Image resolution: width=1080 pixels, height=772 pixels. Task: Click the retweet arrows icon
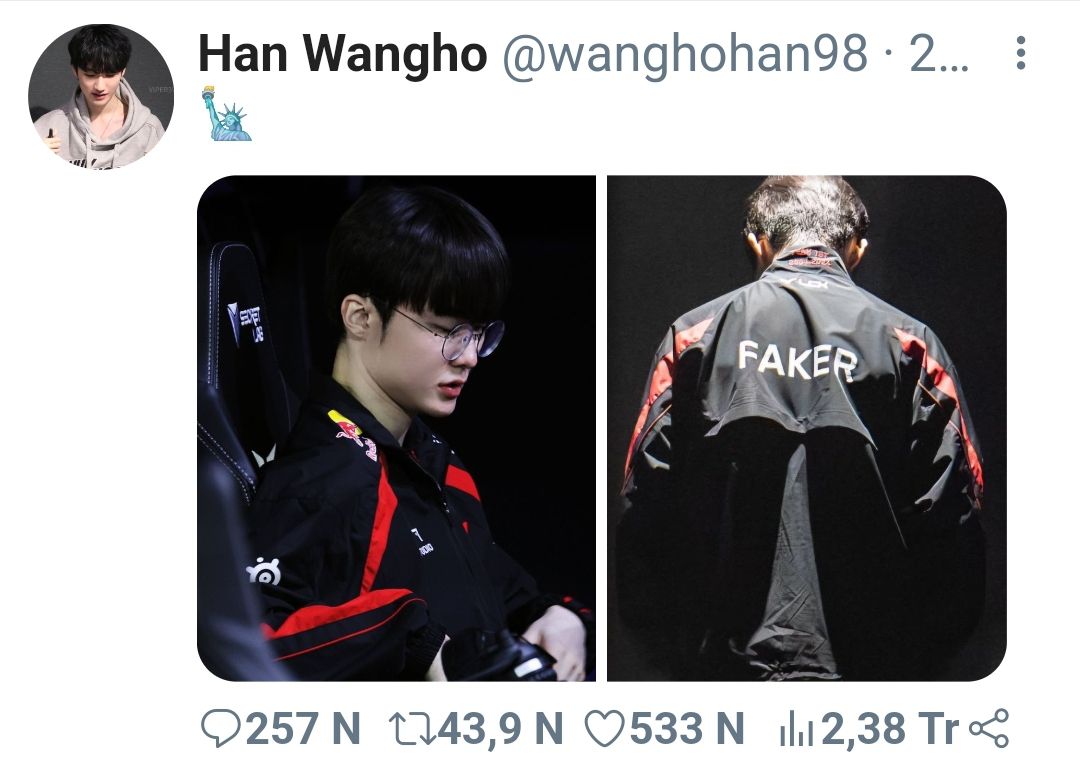[x=411, y=728]
